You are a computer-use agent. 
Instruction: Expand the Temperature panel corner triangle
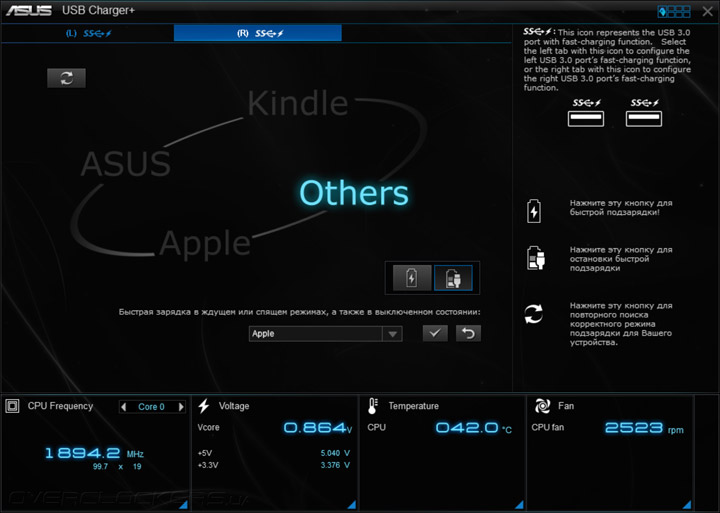519,505
